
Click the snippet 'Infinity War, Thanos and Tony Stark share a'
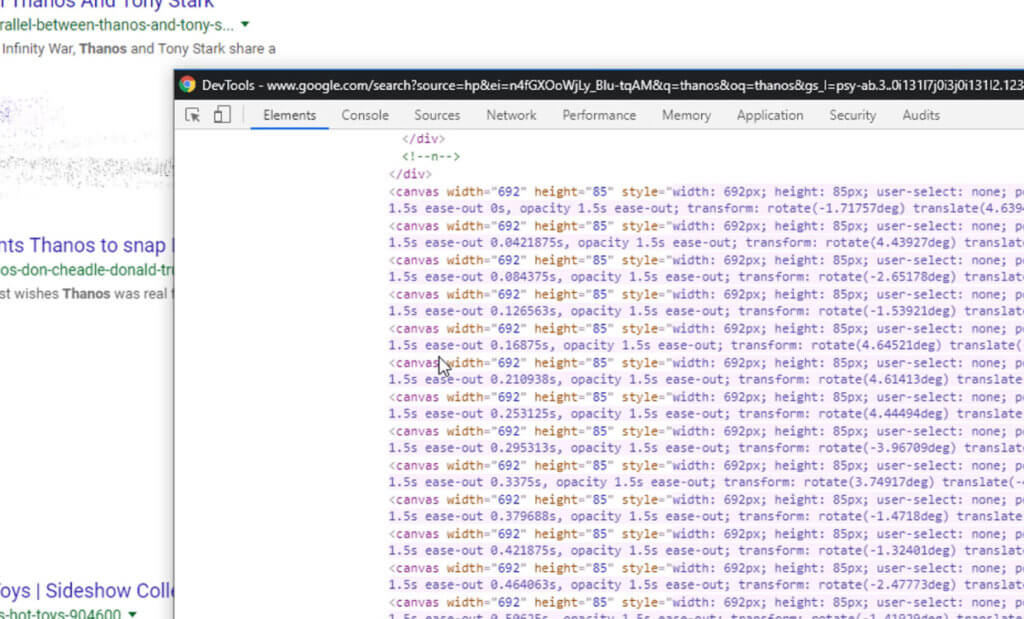click(x=138, y=49)
